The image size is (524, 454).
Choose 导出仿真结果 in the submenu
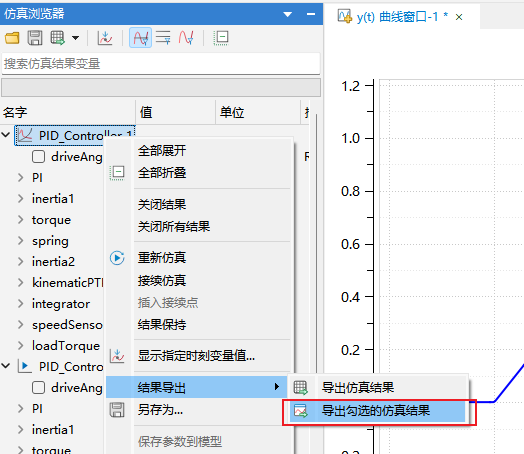378,388
